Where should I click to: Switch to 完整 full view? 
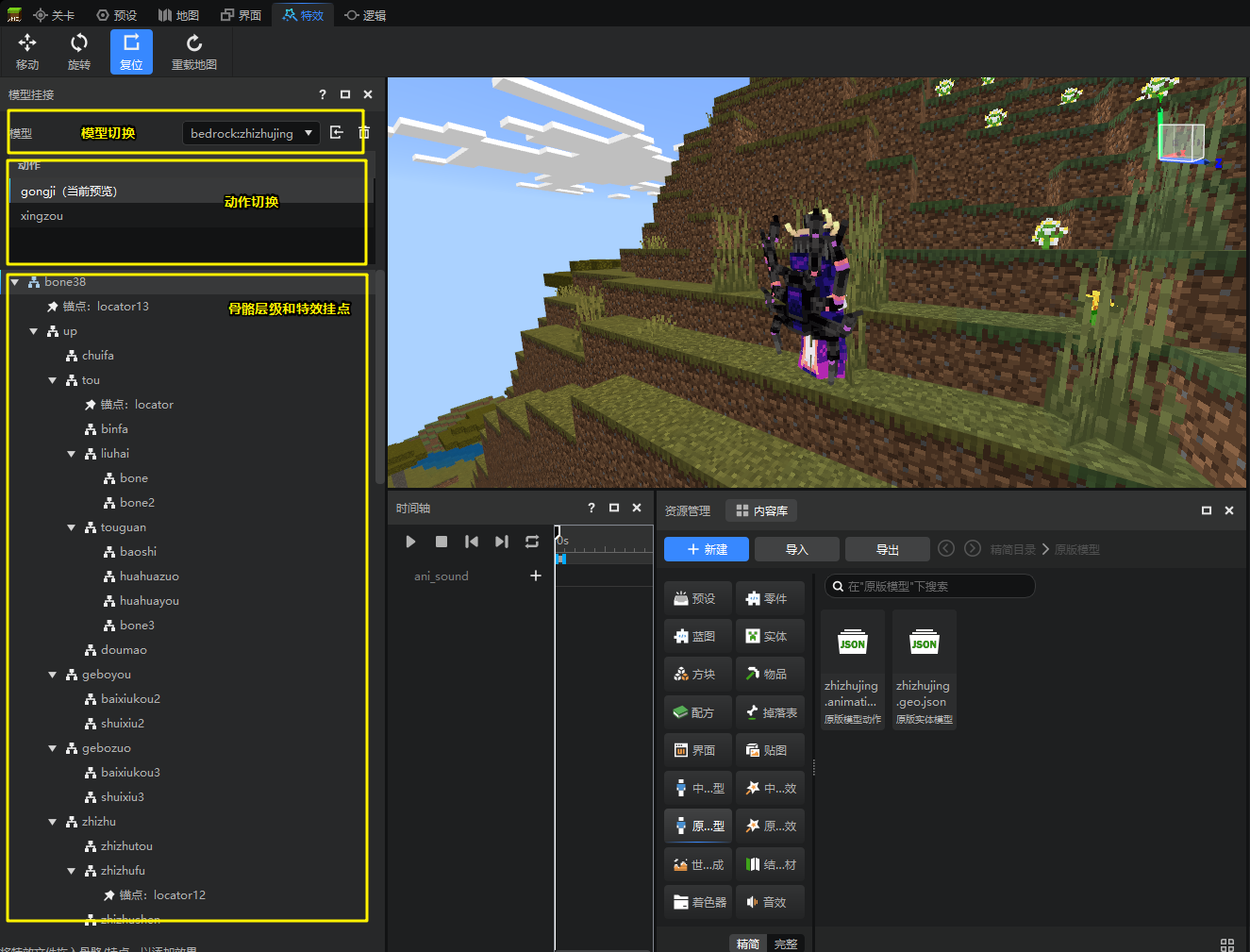786,944
